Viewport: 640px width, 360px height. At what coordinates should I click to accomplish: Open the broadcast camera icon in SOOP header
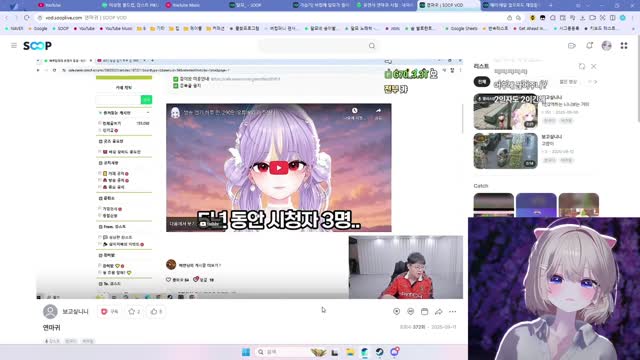tap(571, 46)
